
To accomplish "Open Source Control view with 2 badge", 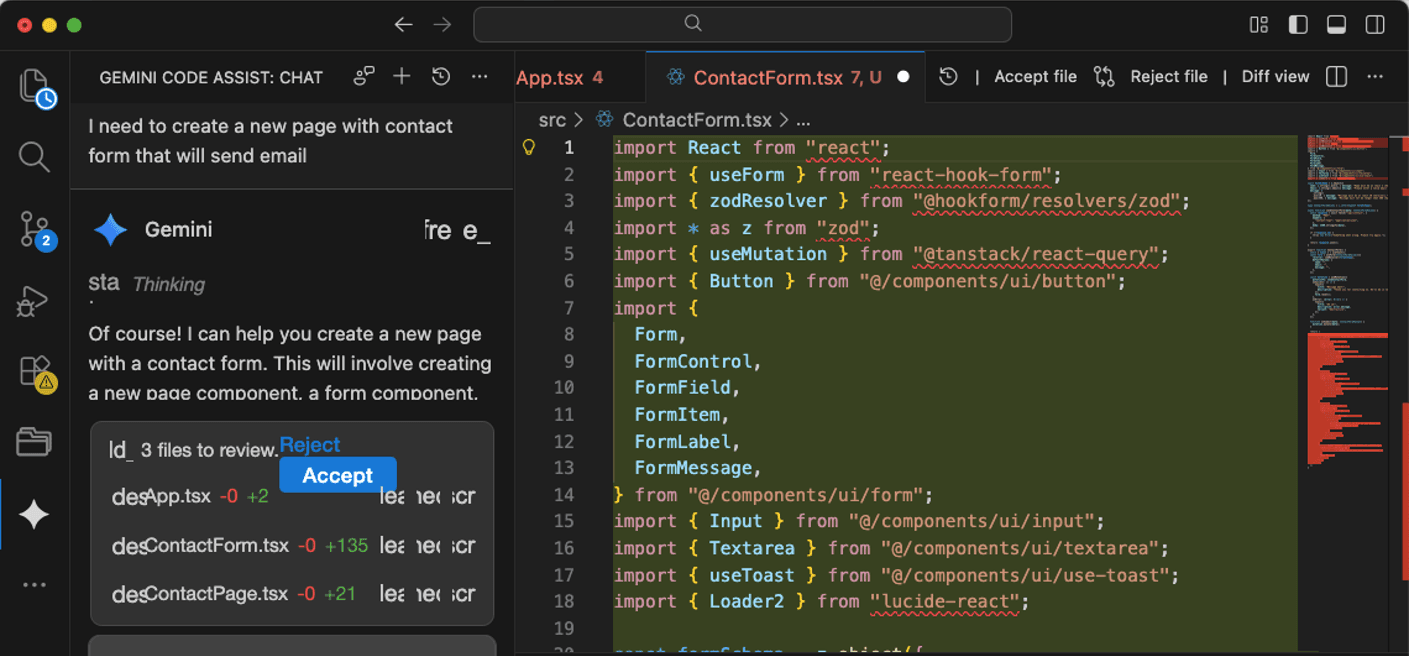I will tap(34, 229).
